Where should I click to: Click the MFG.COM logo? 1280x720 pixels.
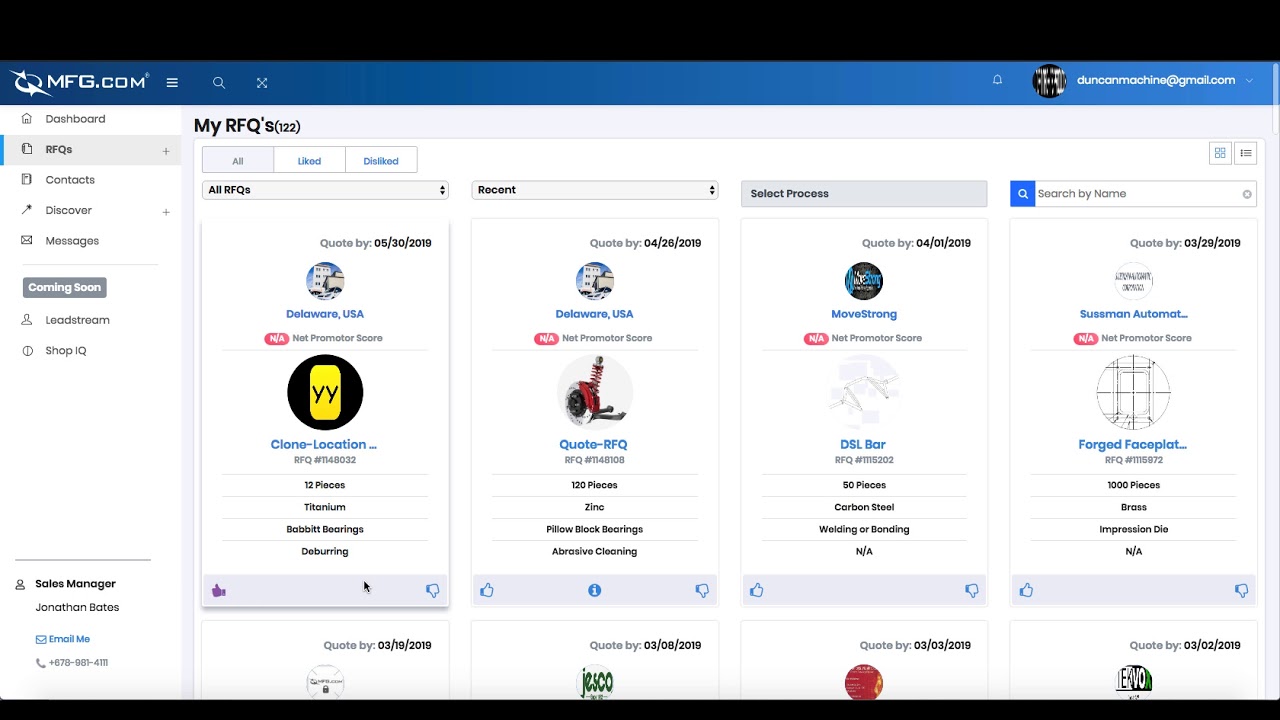click(x=80, y=82)
